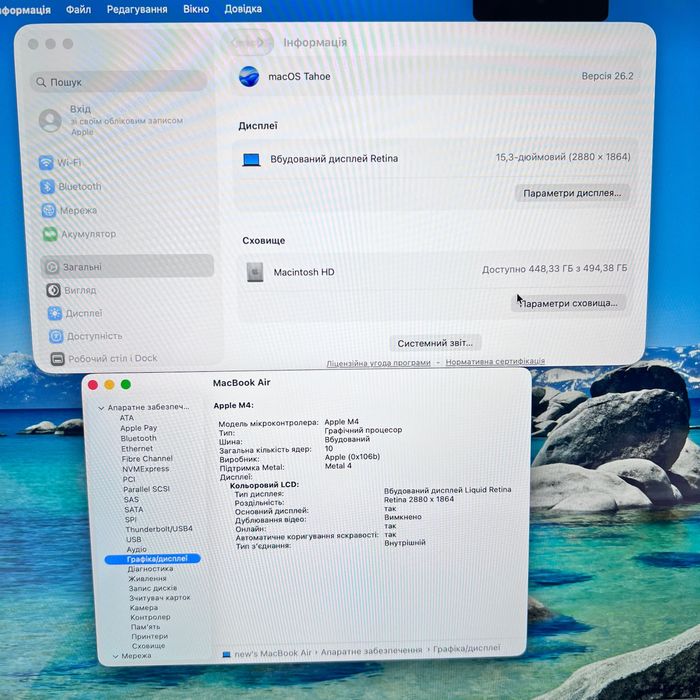Image resolution: width=700 pixels, height=700 pixels.
Task: Select Fibre Channel entry
Action: click(147, 458)
